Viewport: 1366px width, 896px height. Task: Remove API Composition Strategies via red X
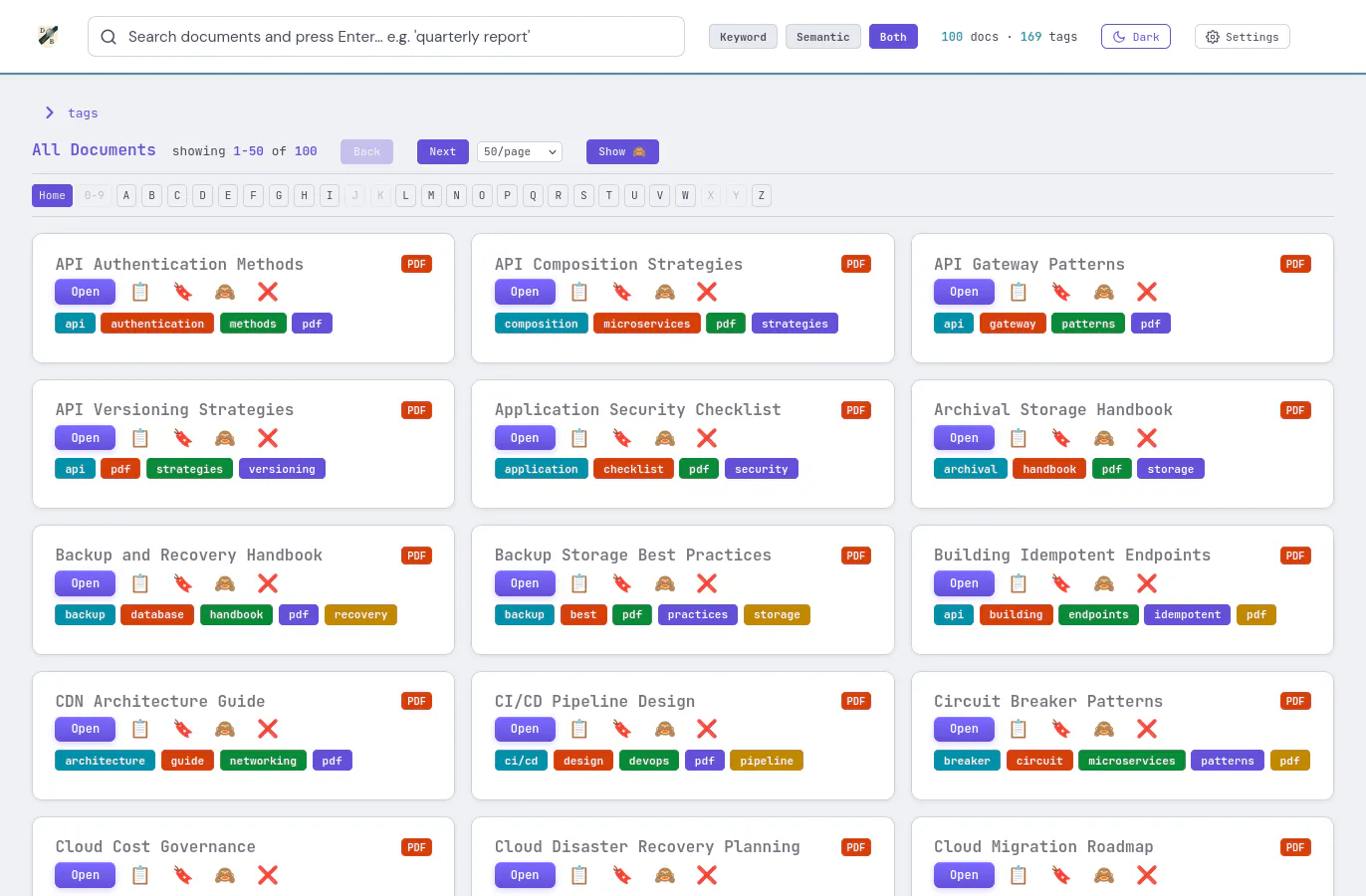[707, 292]
